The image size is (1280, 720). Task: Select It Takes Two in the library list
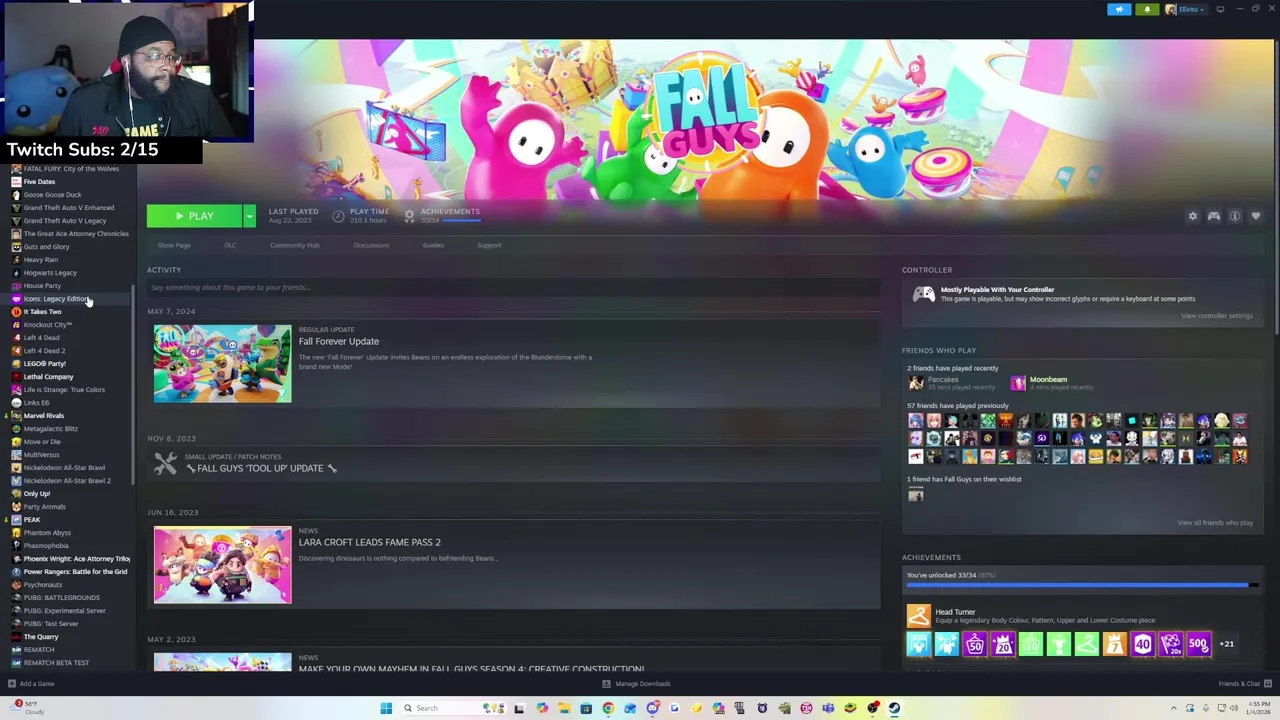(x=42, y=312)
